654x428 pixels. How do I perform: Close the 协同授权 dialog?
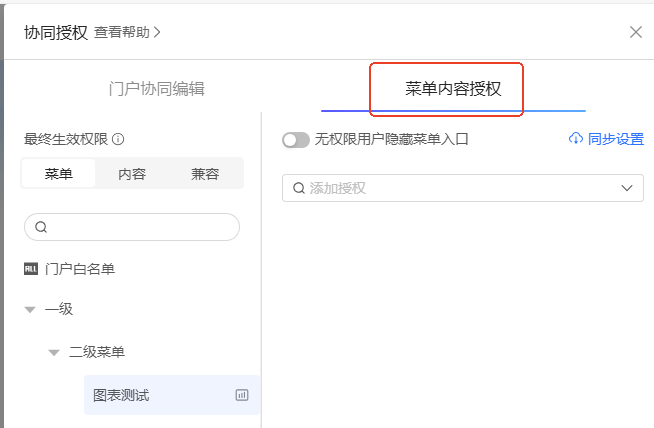[636, 32]
